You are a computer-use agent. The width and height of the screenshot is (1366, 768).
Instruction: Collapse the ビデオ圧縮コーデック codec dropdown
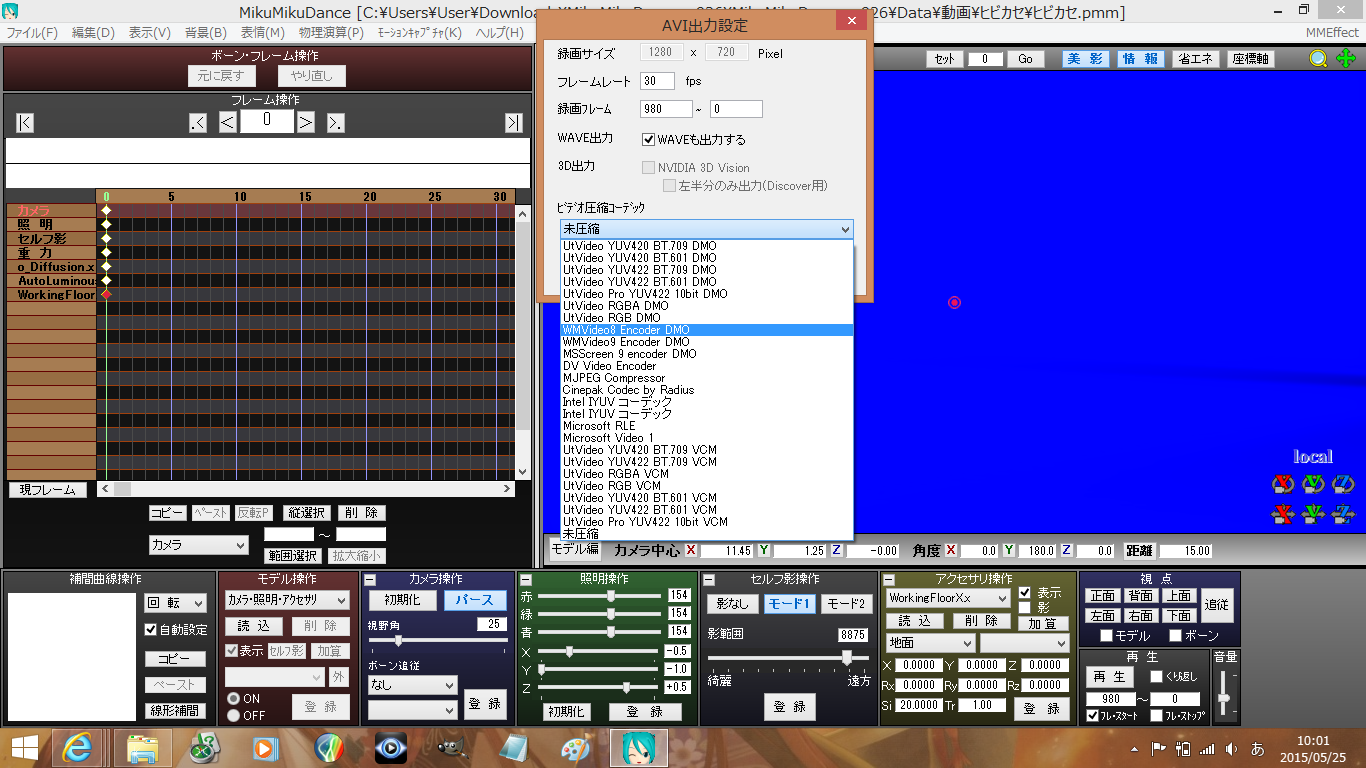pos(846,229)
